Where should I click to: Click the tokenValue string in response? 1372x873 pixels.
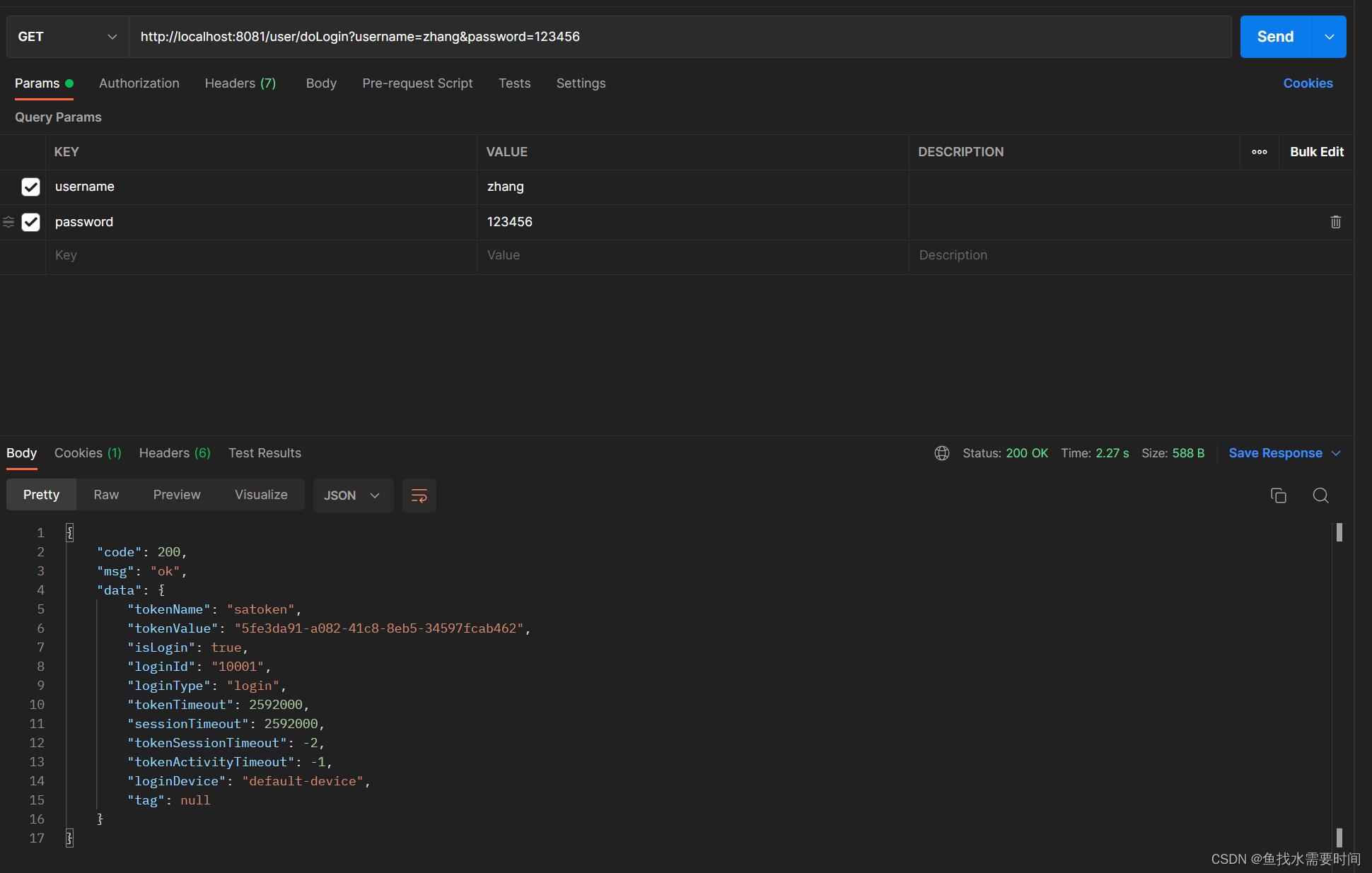pos(378,628)
